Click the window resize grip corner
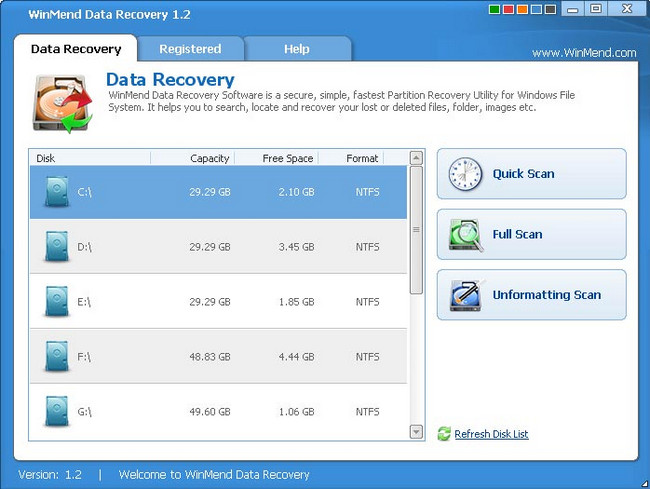This screenshot has height=489, width=650. 645,483
